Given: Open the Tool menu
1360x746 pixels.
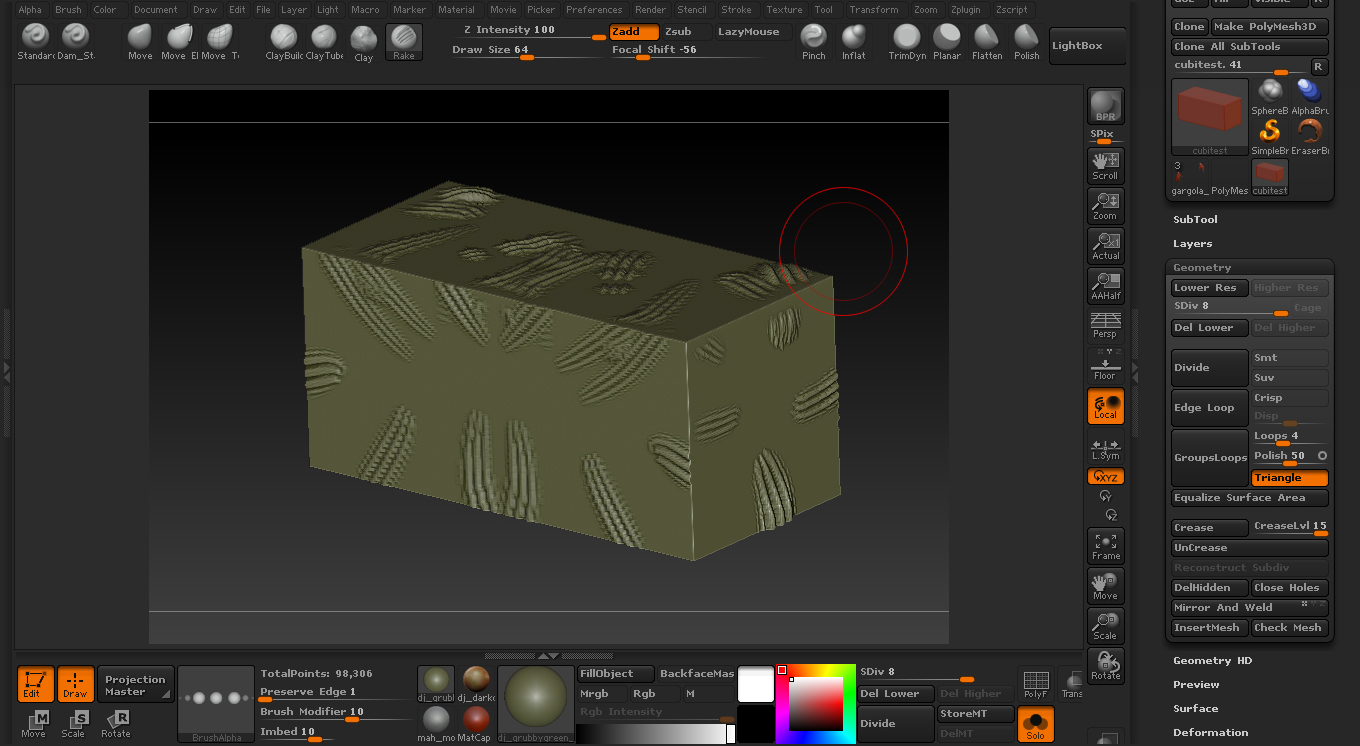Looking at the screenshot, I should pos(823,9).
